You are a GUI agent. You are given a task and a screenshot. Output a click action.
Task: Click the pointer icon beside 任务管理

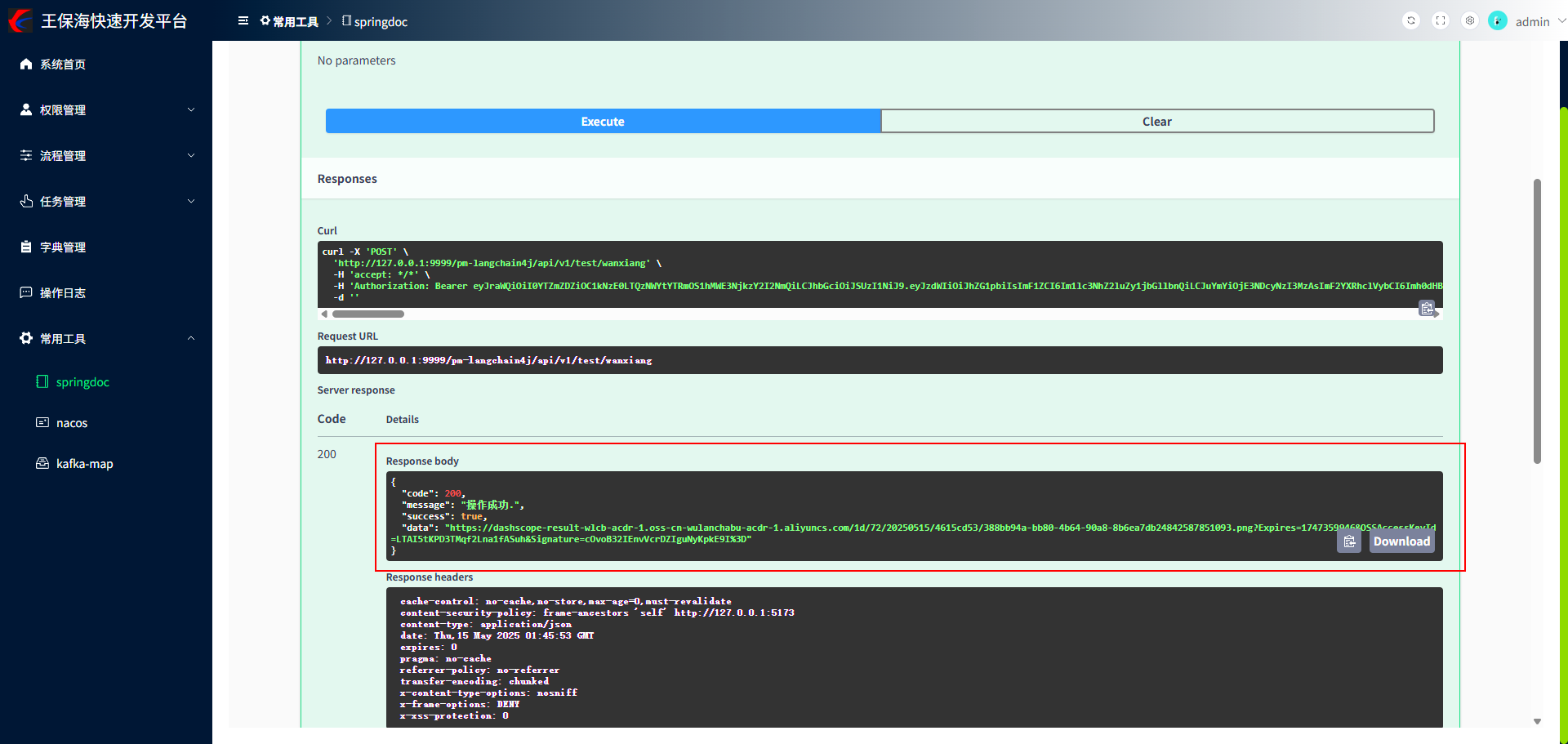tap(26, 201)
